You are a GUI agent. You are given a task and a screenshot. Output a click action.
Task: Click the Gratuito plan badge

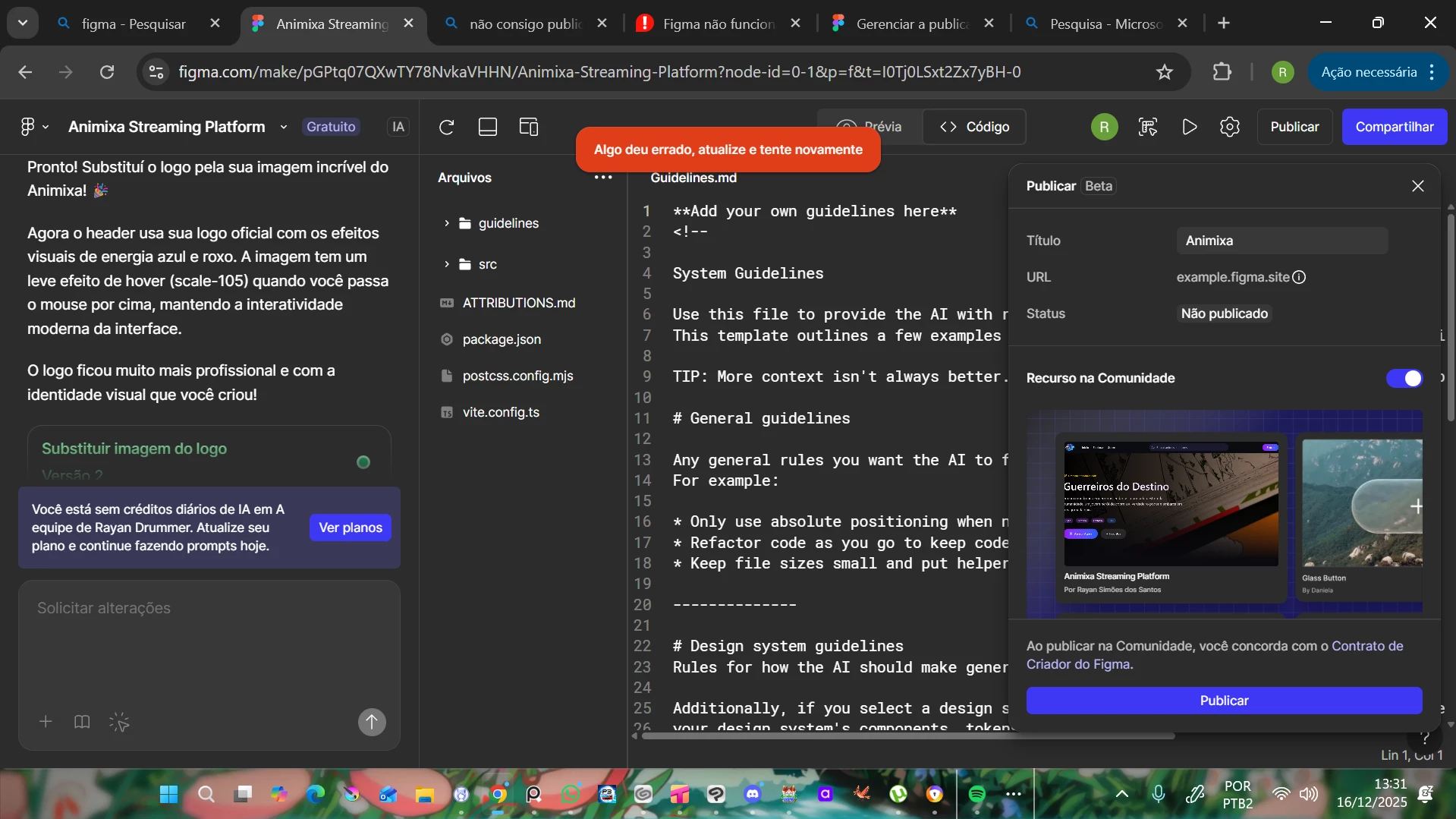331,127
